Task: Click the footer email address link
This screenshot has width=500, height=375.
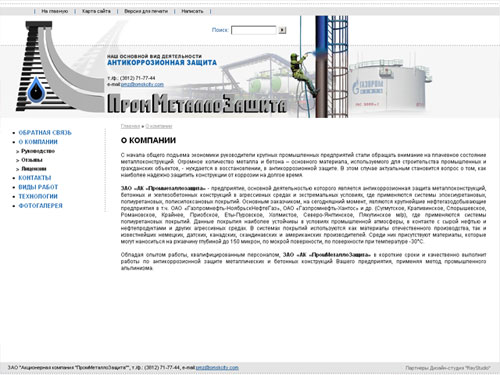Action: click(217, 368)
